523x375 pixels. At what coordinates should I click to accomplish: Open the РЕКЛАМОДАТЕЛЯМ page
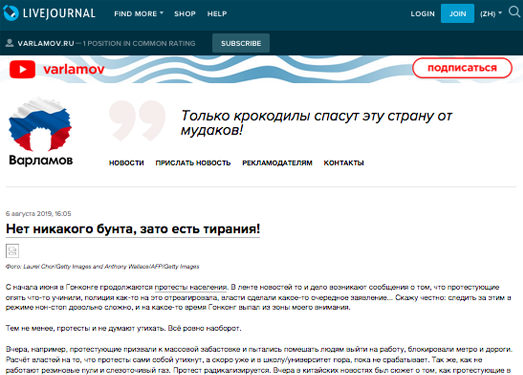(277, 163)
